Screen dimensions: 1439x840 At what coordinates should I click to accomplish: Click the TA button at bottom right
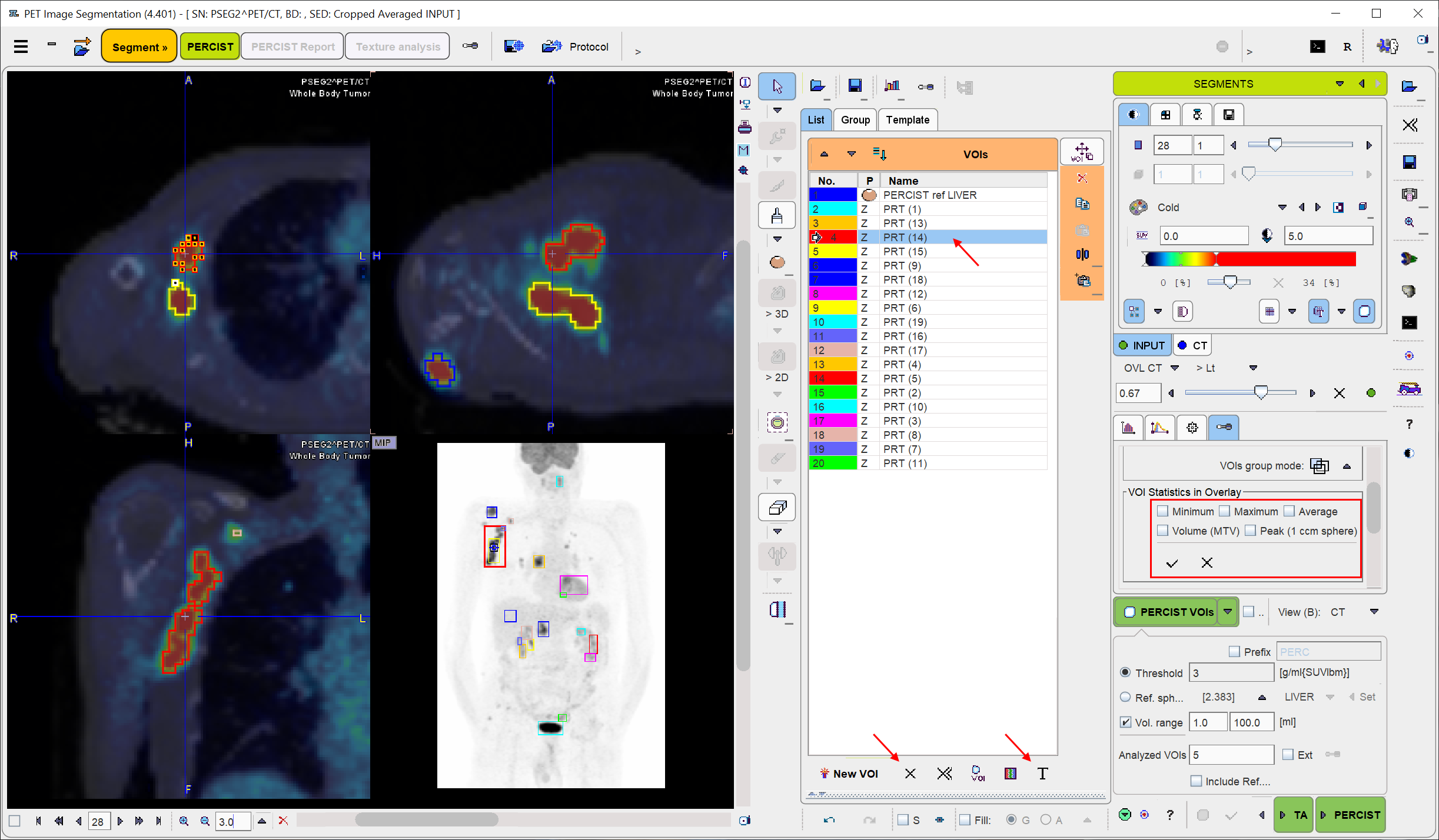pyautogui.click(x=1294, y=815)
